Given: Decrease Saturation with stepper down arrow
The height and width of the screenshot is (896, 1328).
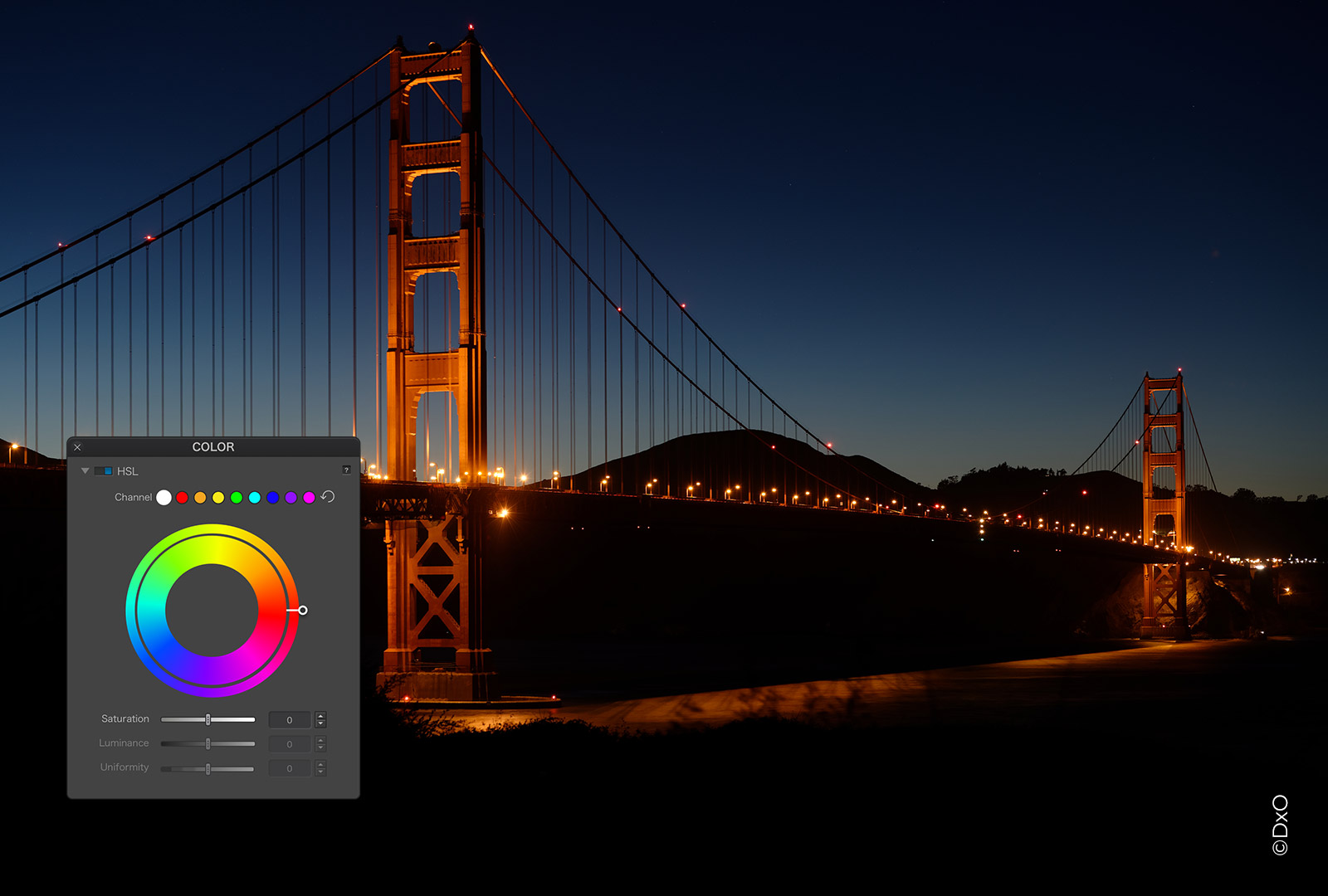Looking at the screenshot, I should (321, 724).
